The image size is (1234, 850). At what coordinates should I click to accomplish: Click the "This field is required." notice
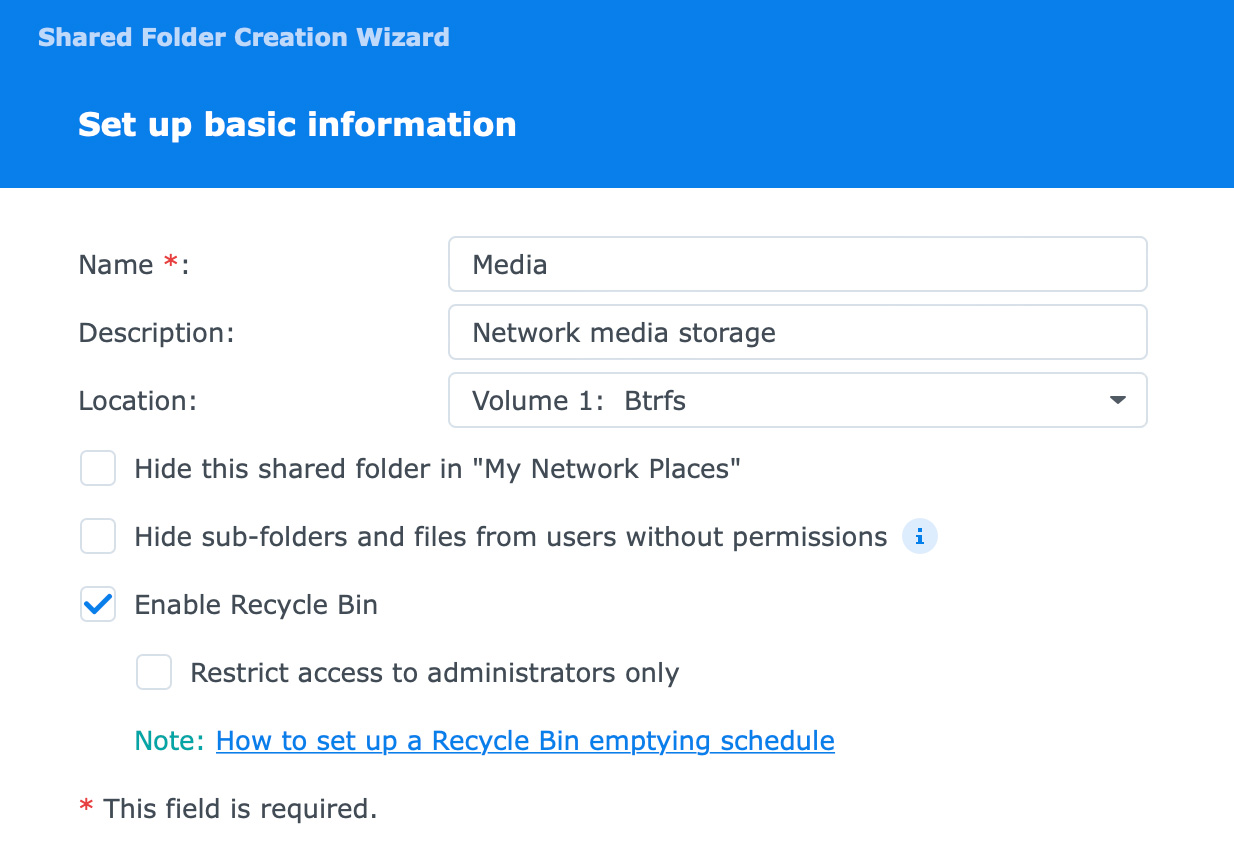(x=240, y=808)
